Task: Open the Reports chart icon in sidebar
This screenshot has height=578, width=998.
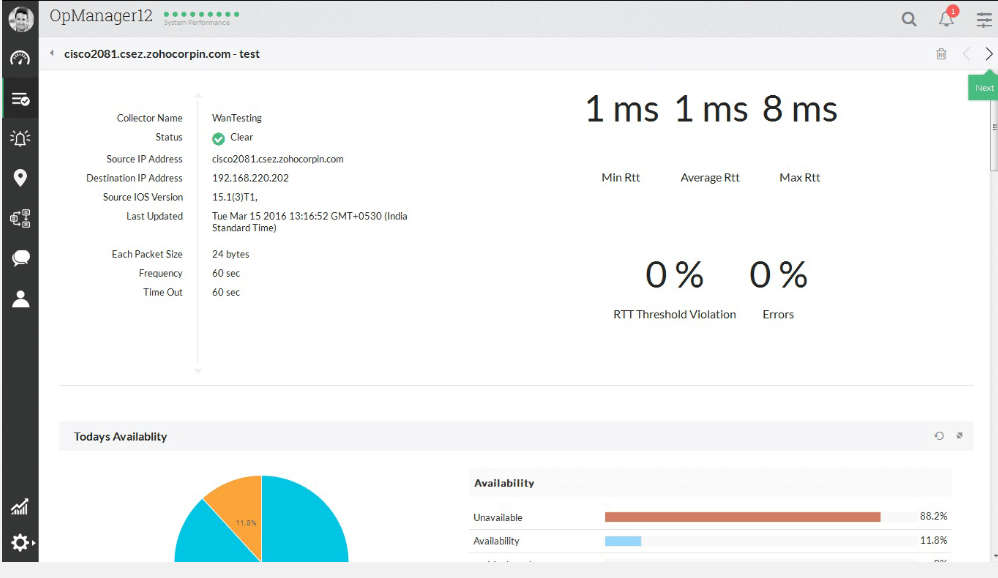Action: tap(20, 507)
